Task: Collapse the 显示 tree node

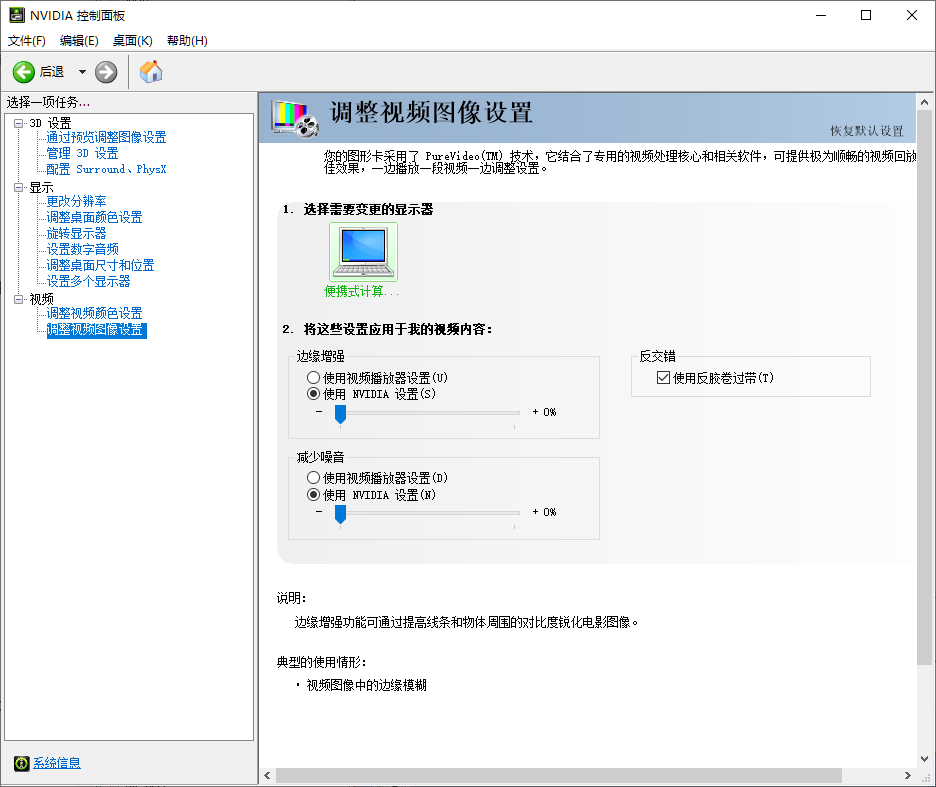Action: click(19, 187)
